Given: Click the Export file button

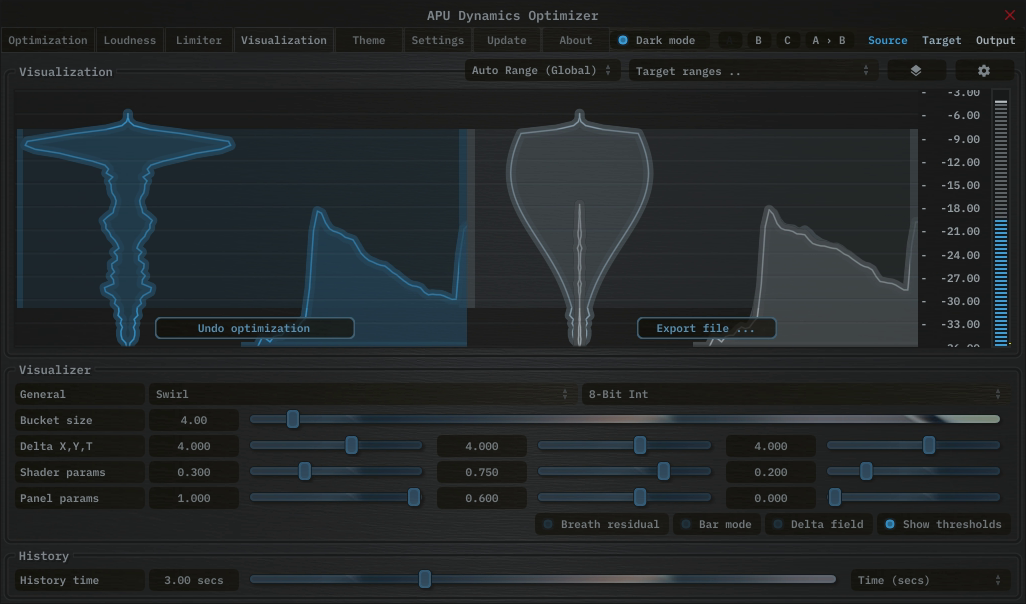Looking at the screenshot, I should tap(706, 328).
